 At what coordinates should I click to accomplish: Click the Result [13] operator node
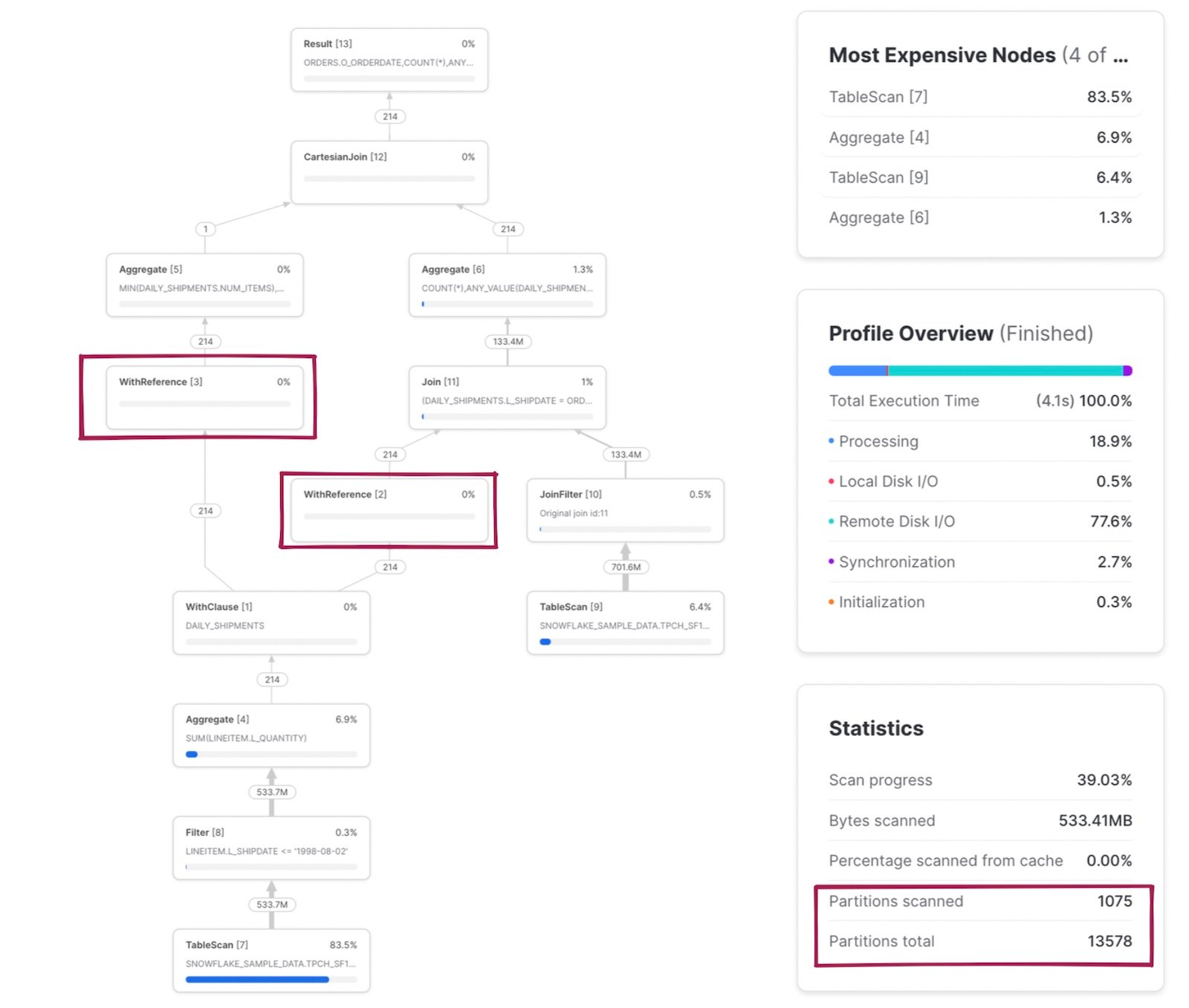389,59
